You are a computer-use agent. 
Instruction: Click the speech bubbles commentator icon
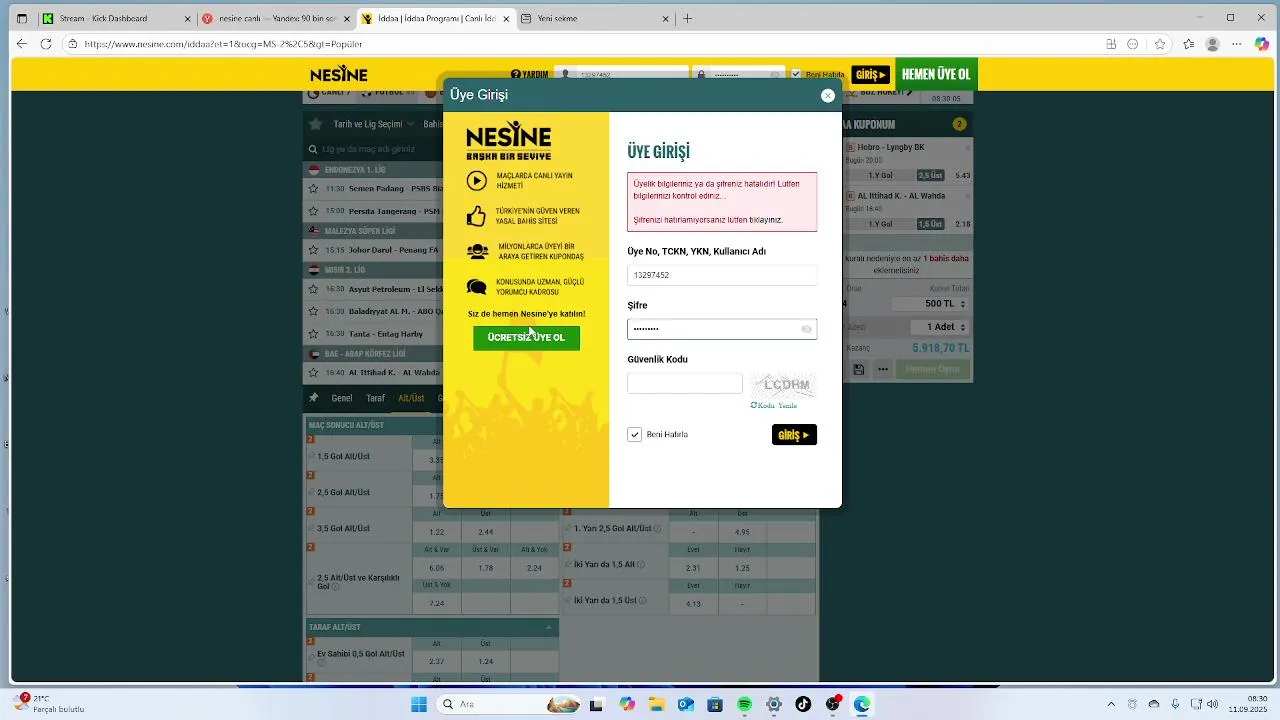point(477,287)
